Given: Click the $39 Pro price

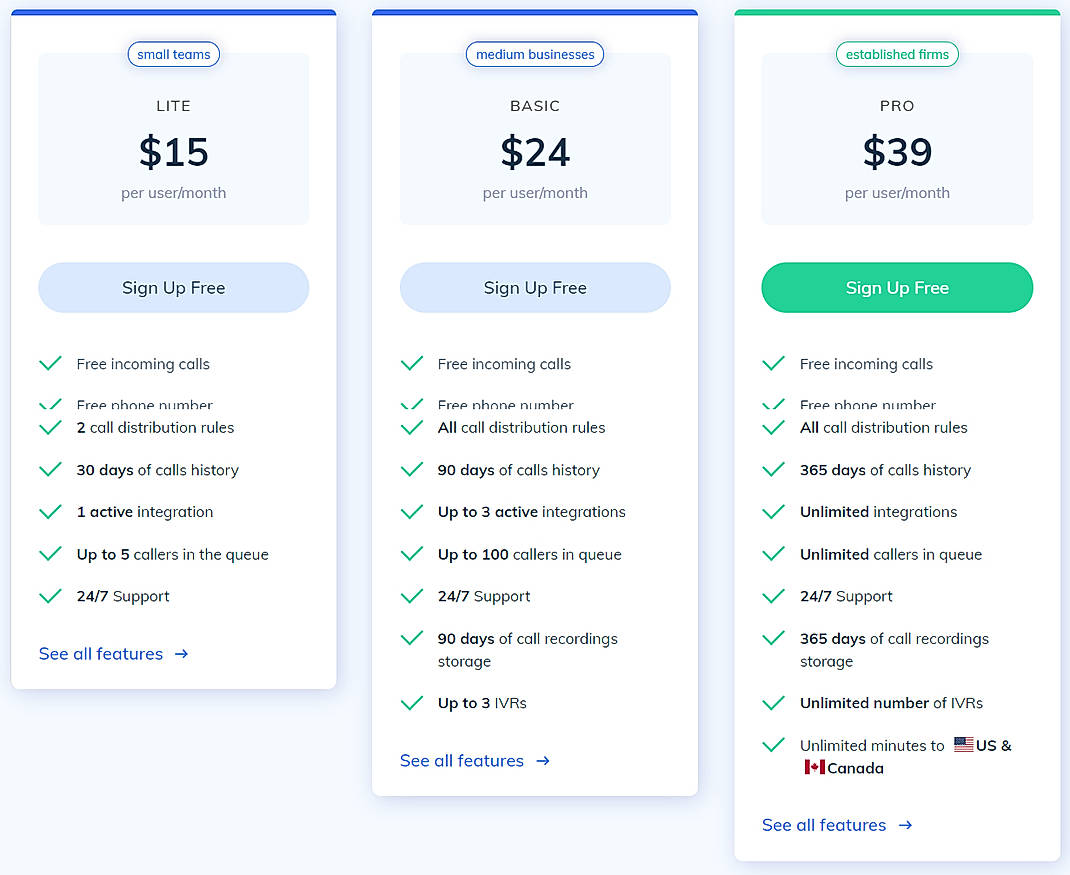Looking at the screenshot, I should (897, 152).
